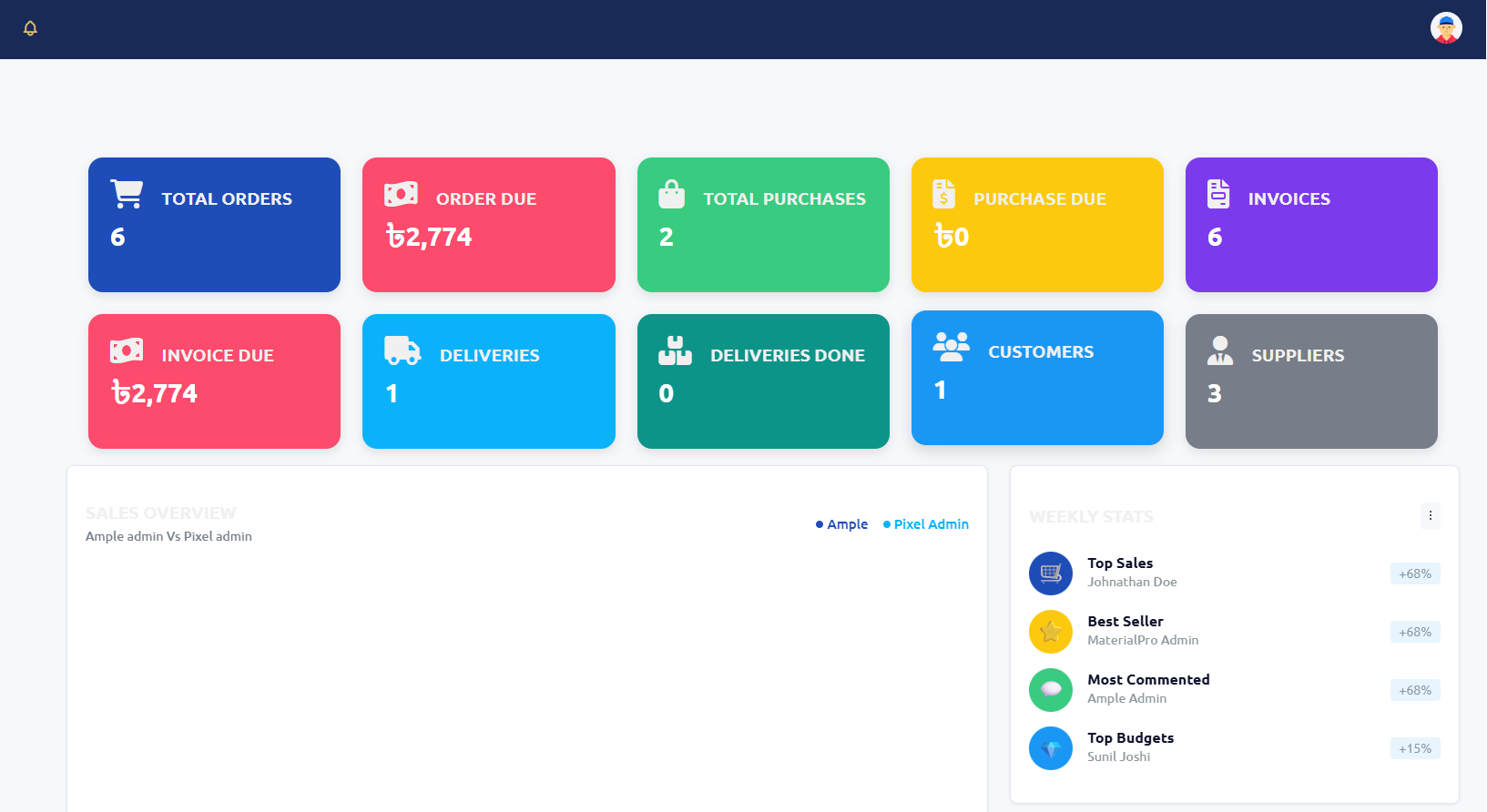Open the Invoice Due card
The height and width of the screenshot is (812, 1487).
pyautogui.click(x=214, y=381)
